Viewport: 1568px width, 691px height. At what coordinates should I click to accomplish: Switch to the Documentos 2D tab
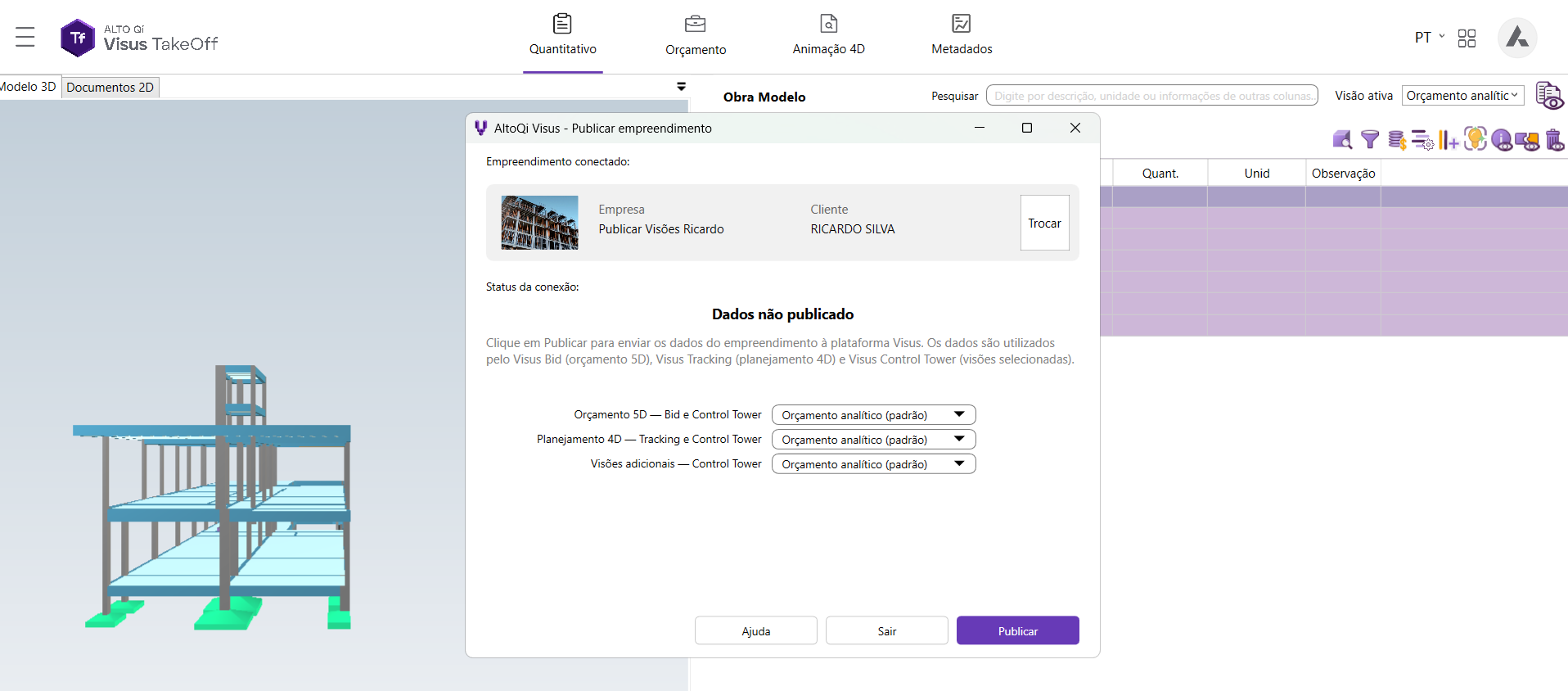pos(110,88)
